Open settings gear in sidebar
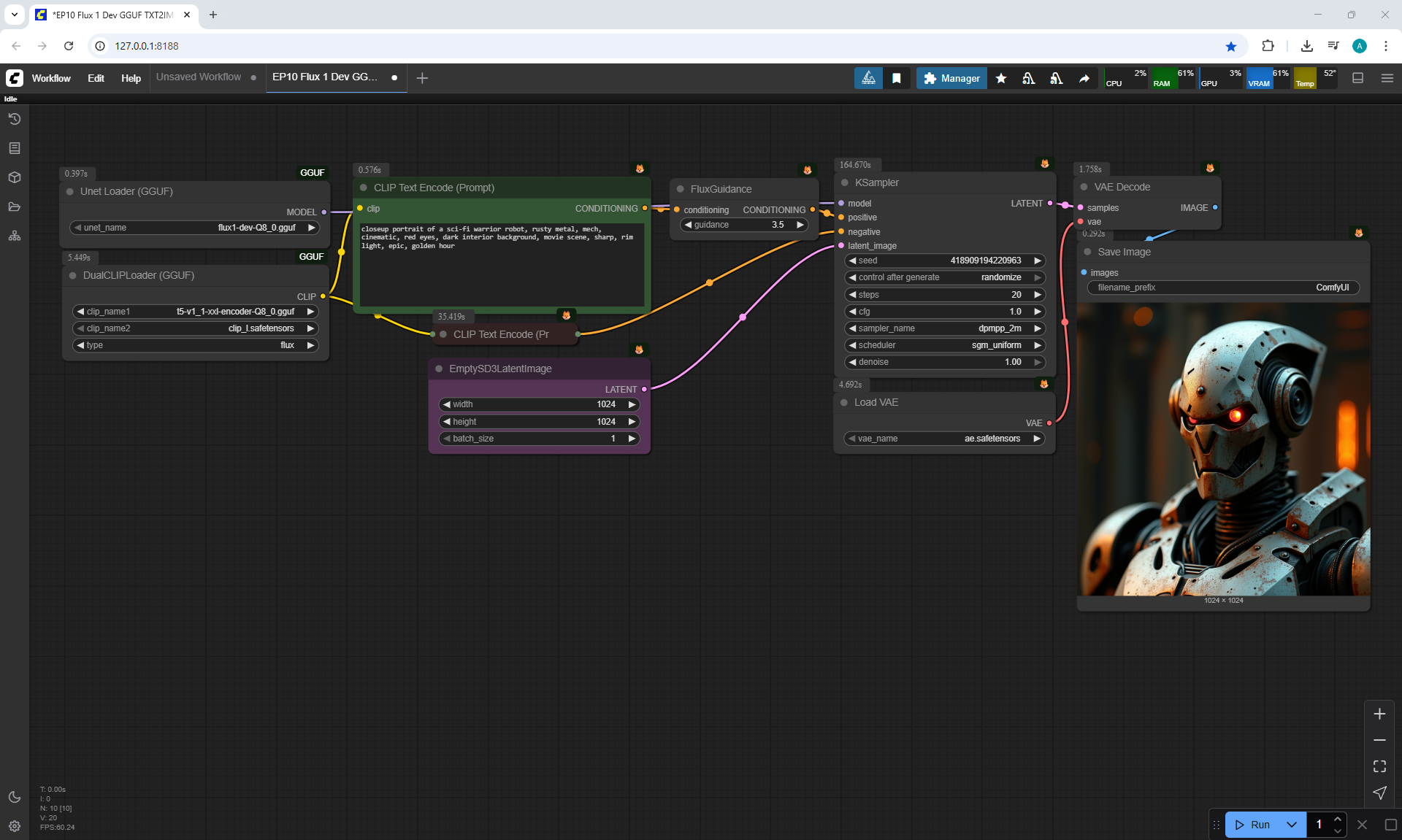The height and width of the screenshot is (840, 1402). [x=15, y=826]
